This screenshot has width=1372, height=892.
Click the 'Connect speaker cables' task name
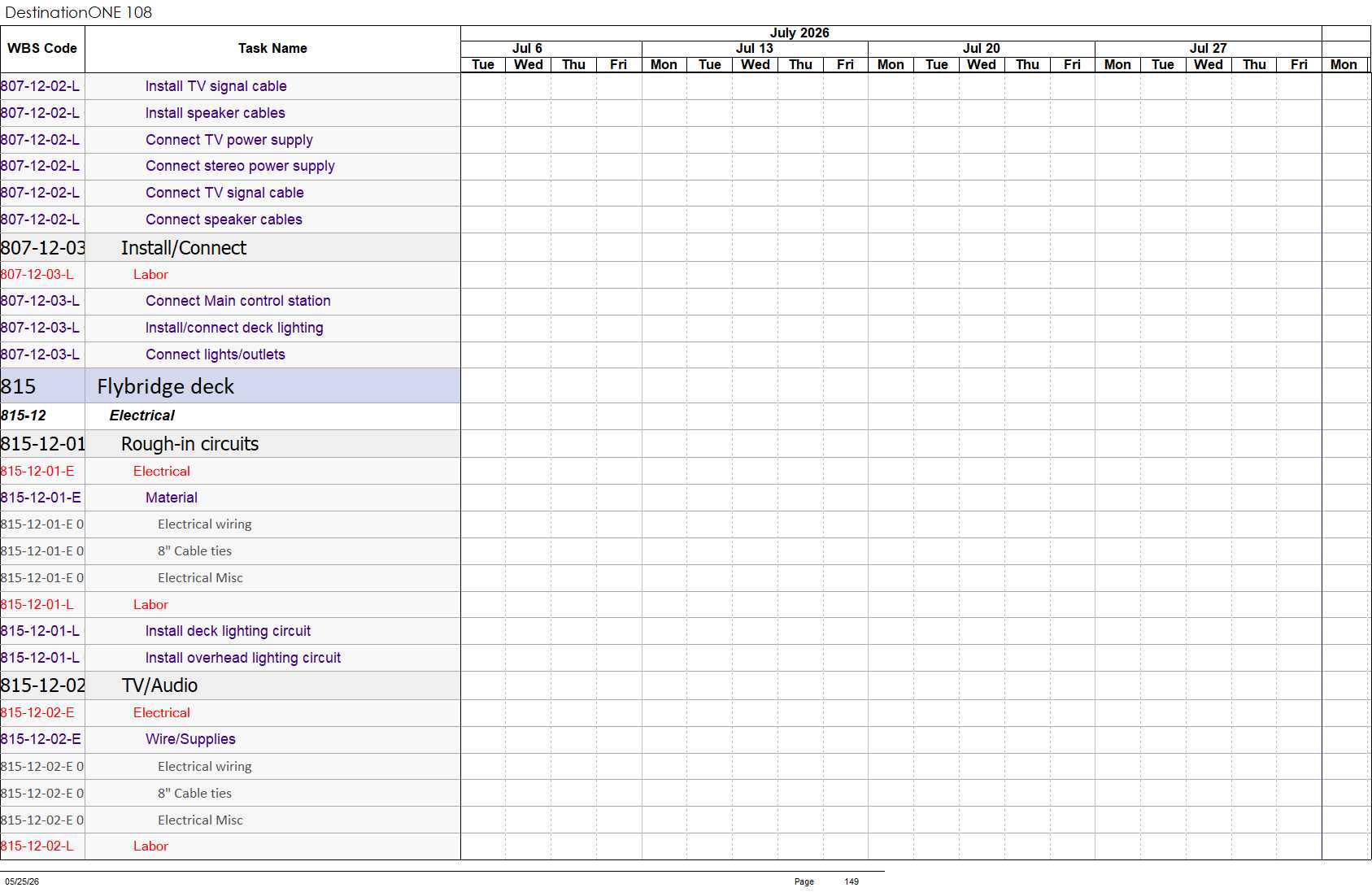pyautogui.click(x=224, y=220)
